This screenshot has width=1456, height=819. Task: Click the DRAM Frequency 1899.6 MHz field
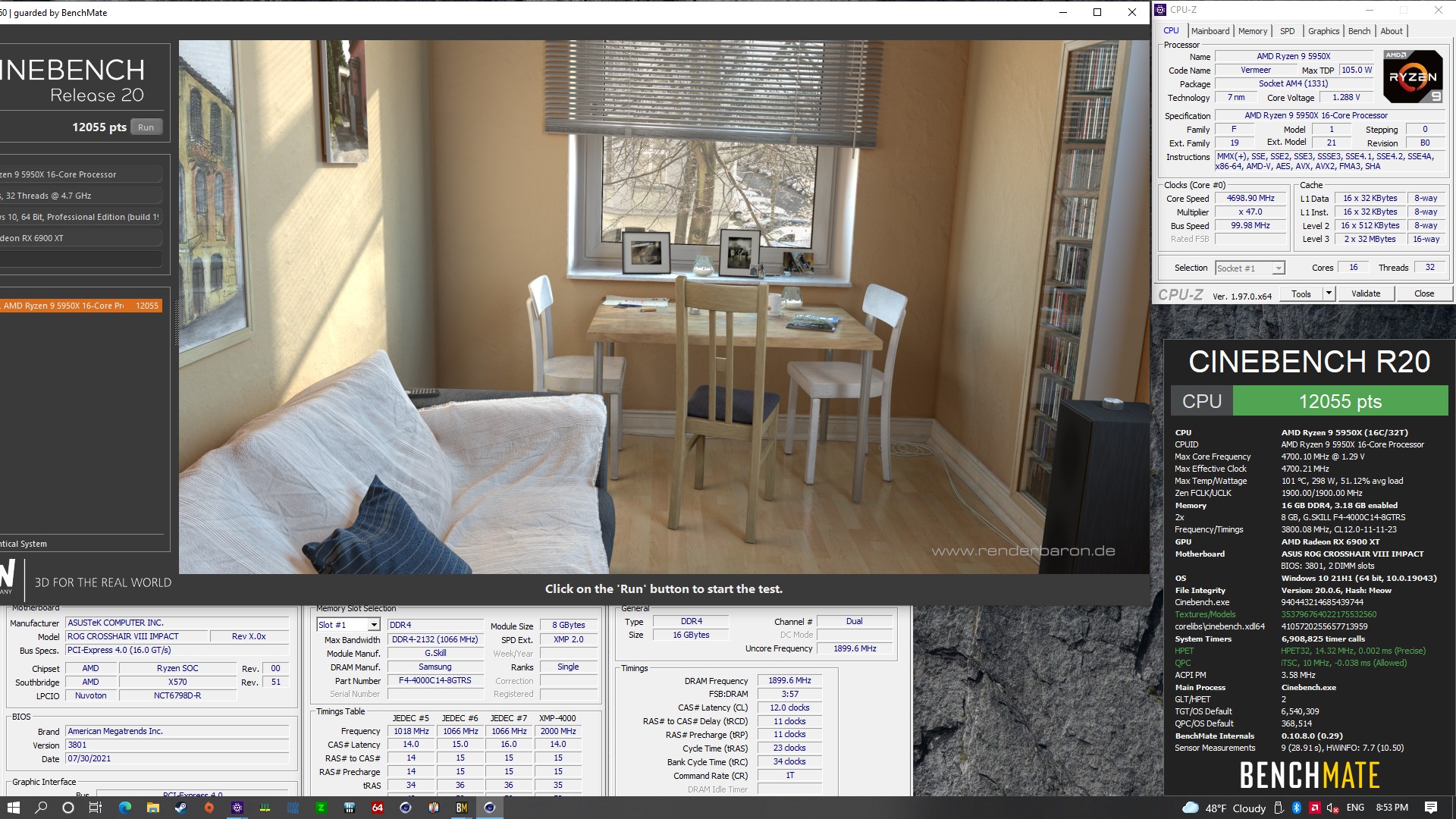789,681
